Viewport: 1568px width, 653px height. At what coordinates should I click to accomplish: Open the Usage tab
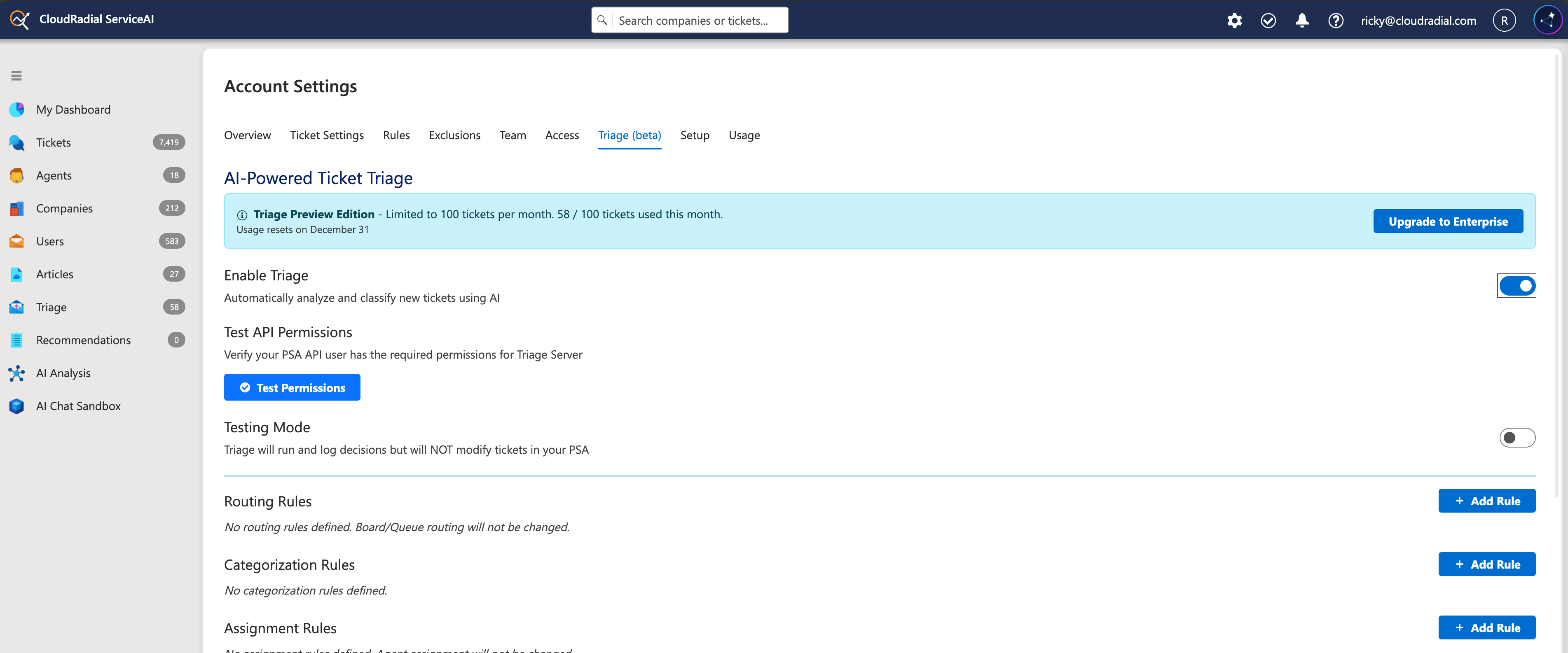pyautogui.click(x=744, y=135)
